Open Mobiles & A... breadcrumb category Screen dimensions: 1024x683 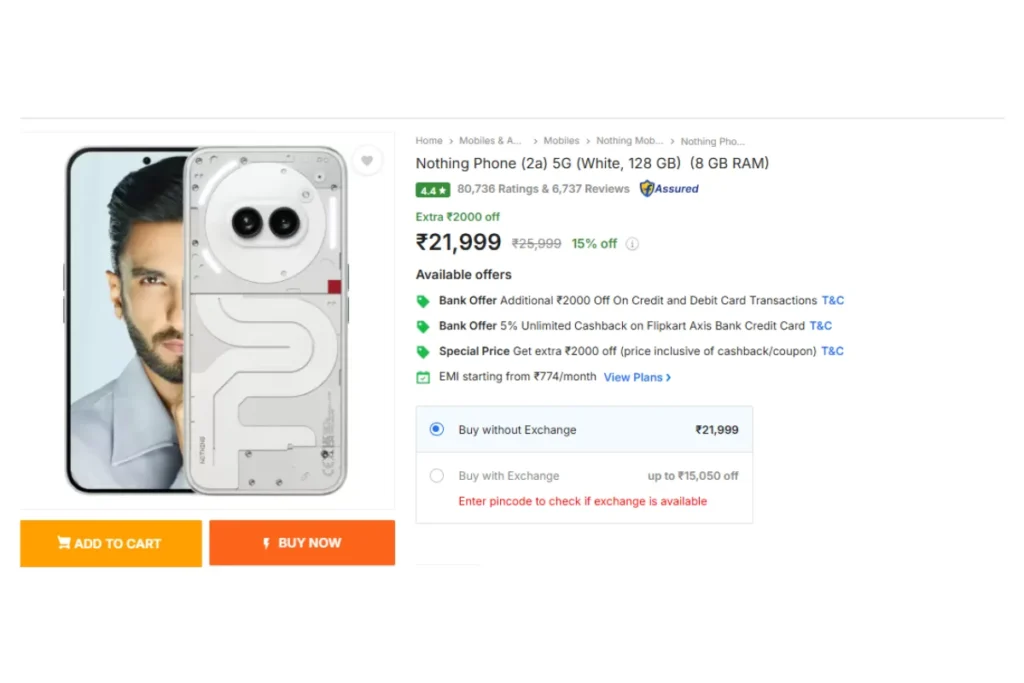click(490, 140)
